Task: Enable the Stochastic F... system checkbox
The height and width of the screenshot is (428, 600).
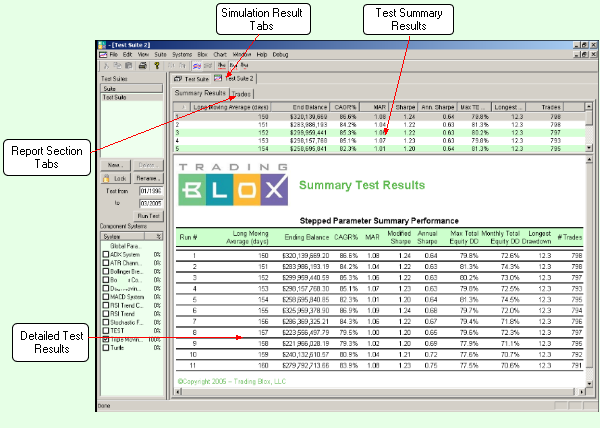Action: [106, 322]
